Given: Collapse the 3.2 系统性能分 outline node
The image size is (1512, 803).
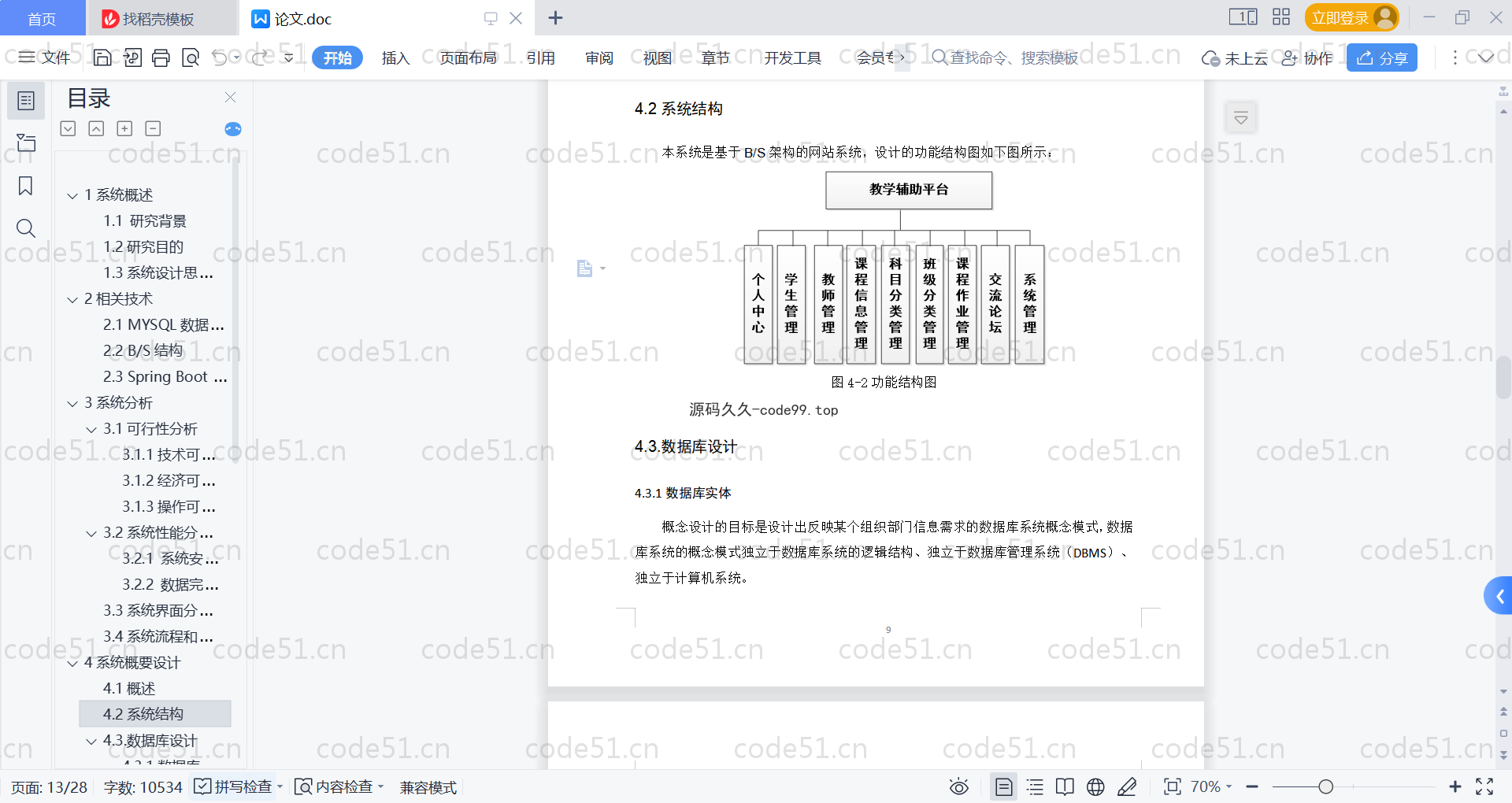Looking at the screenshot, I should point(91,533).
